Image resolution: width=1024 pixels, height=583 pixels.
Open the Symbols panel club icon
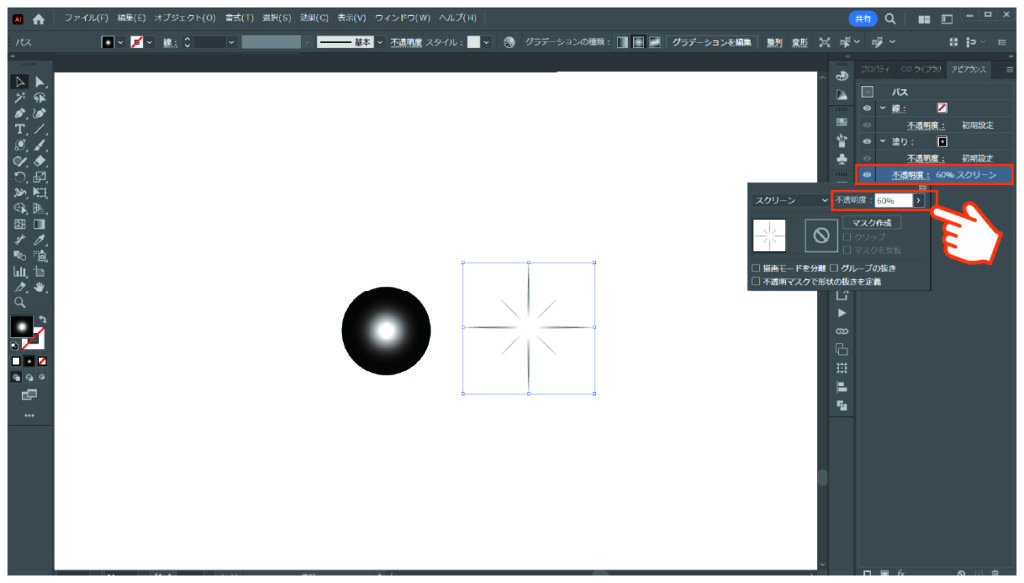(842, 159)
